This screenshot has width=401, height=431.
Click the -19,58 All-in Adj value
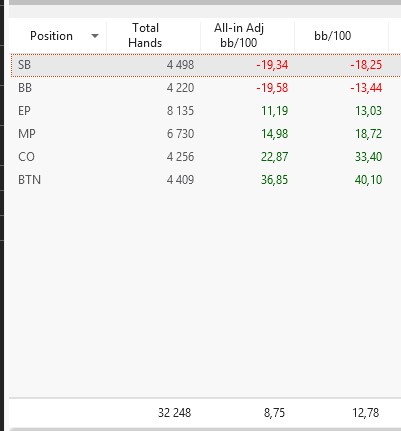(x=272, y=88)
